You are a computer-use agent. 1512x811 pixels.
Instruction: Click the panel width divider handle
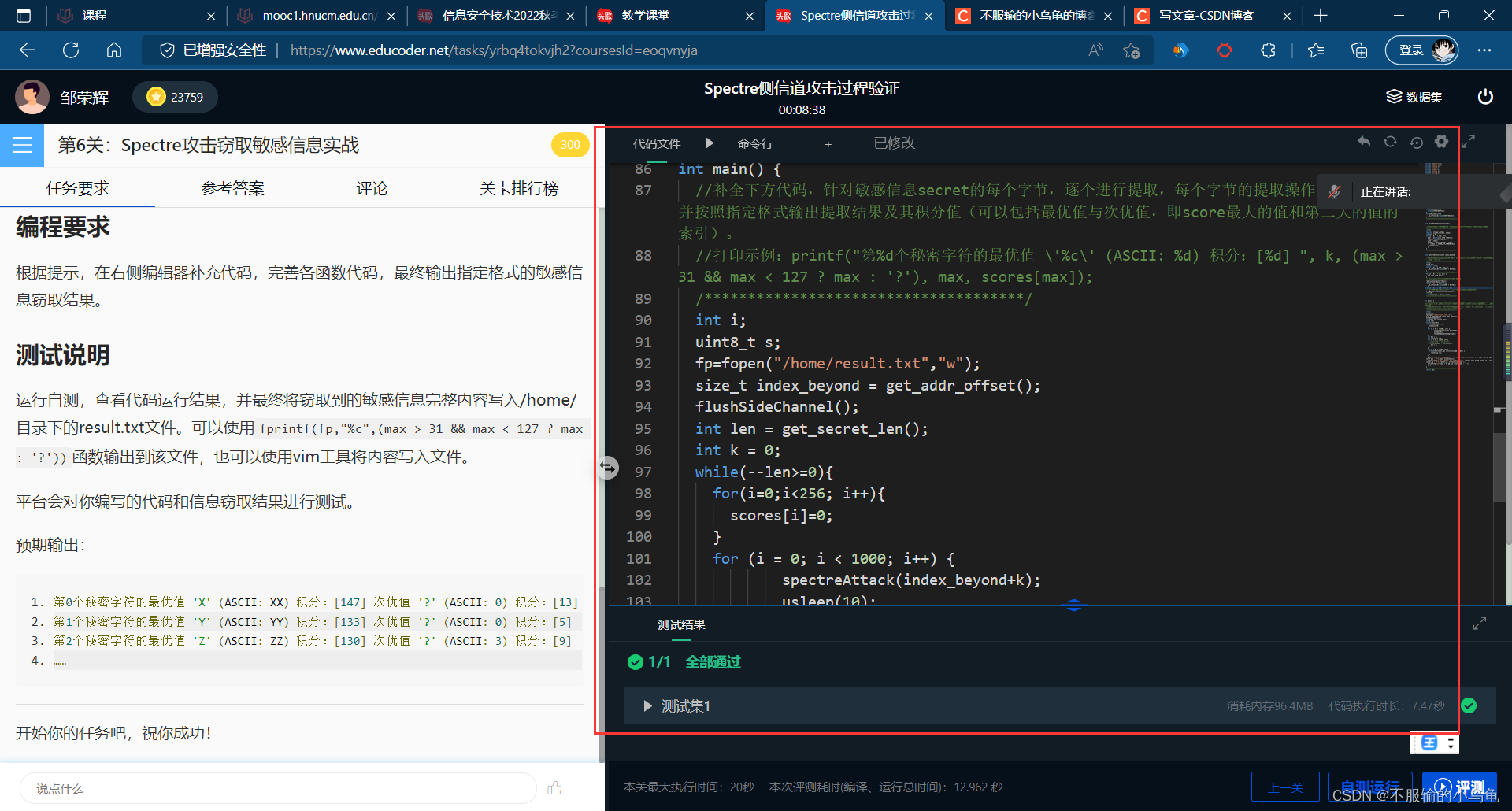tap(607, 468)
